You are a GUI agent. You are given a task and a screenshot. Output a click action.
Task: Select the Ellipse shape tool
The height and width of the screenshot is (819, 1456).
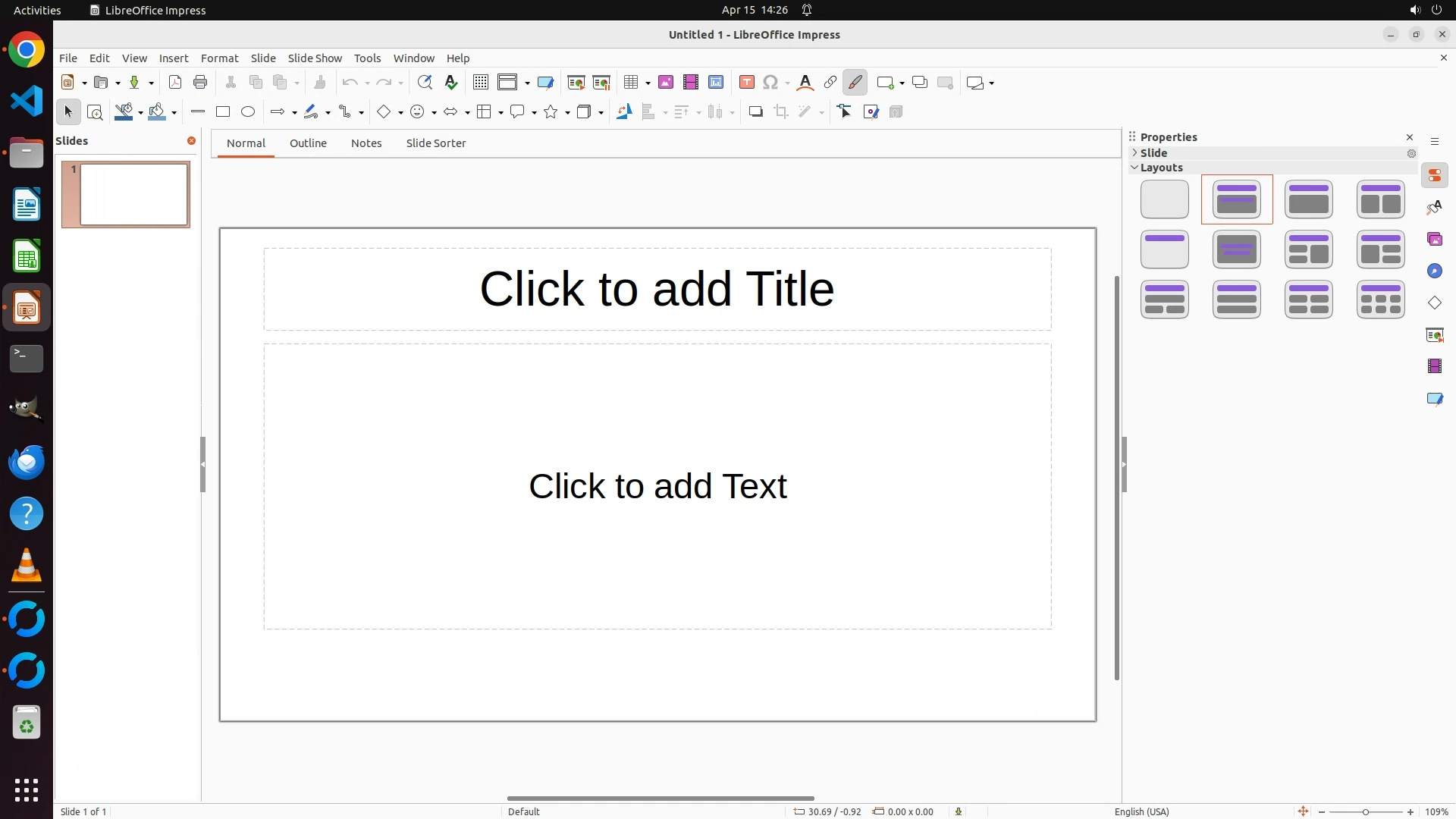coord(248,112)
